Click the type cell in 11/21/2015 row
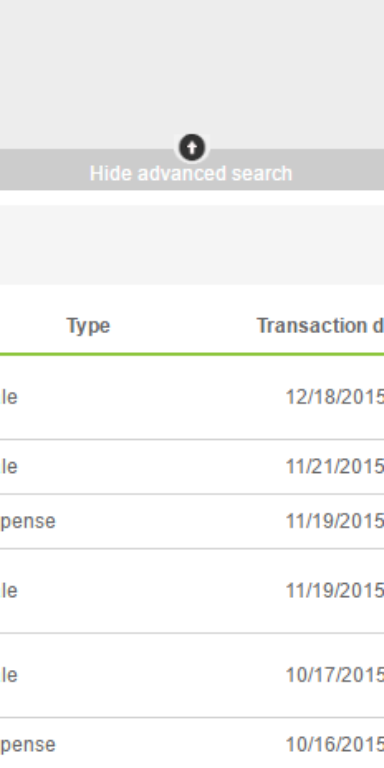This screenshot has width=384, height=768. point(9,466)
